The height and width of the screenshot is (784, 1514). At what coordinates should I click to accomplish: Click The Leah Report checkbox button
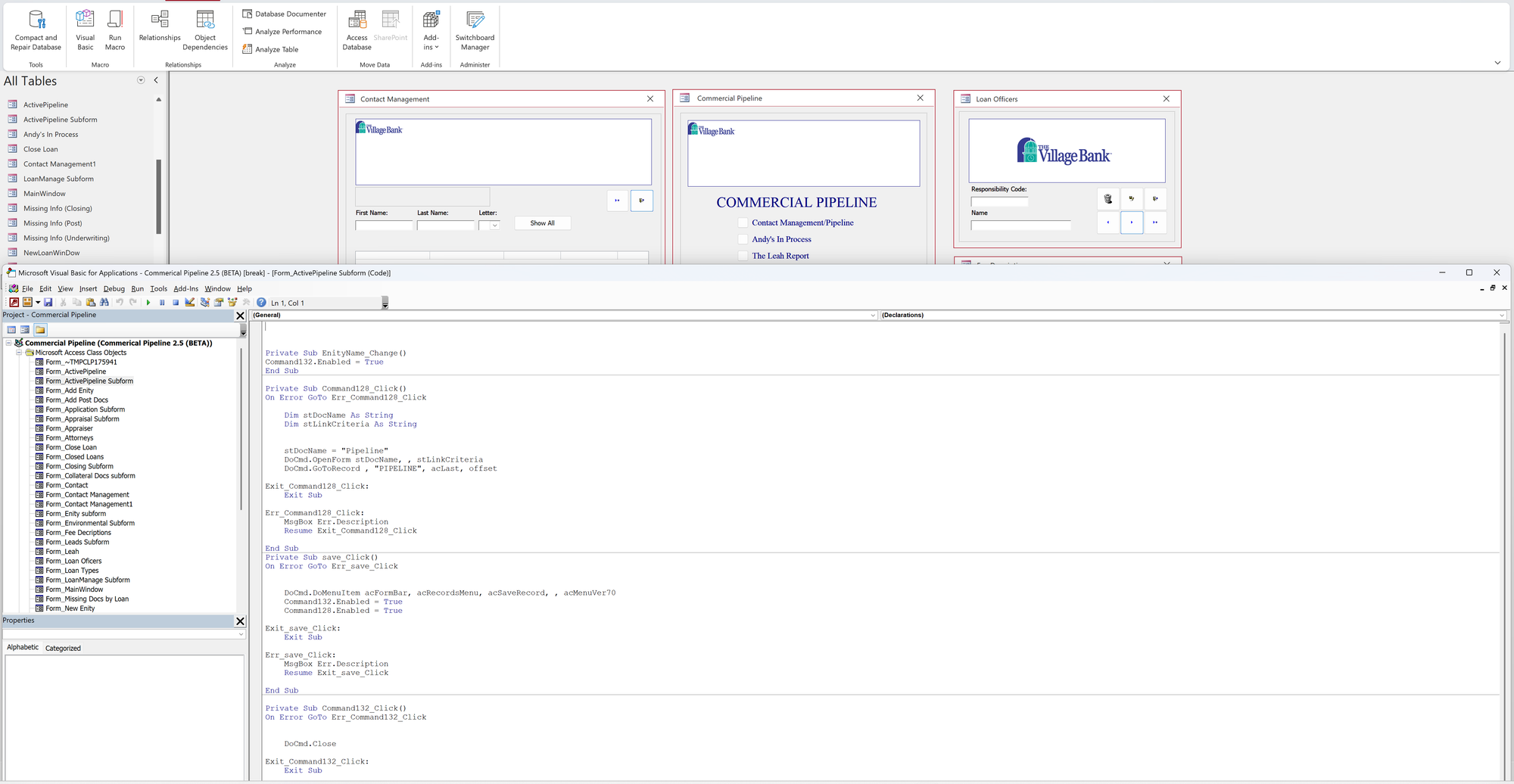[743, 256]
